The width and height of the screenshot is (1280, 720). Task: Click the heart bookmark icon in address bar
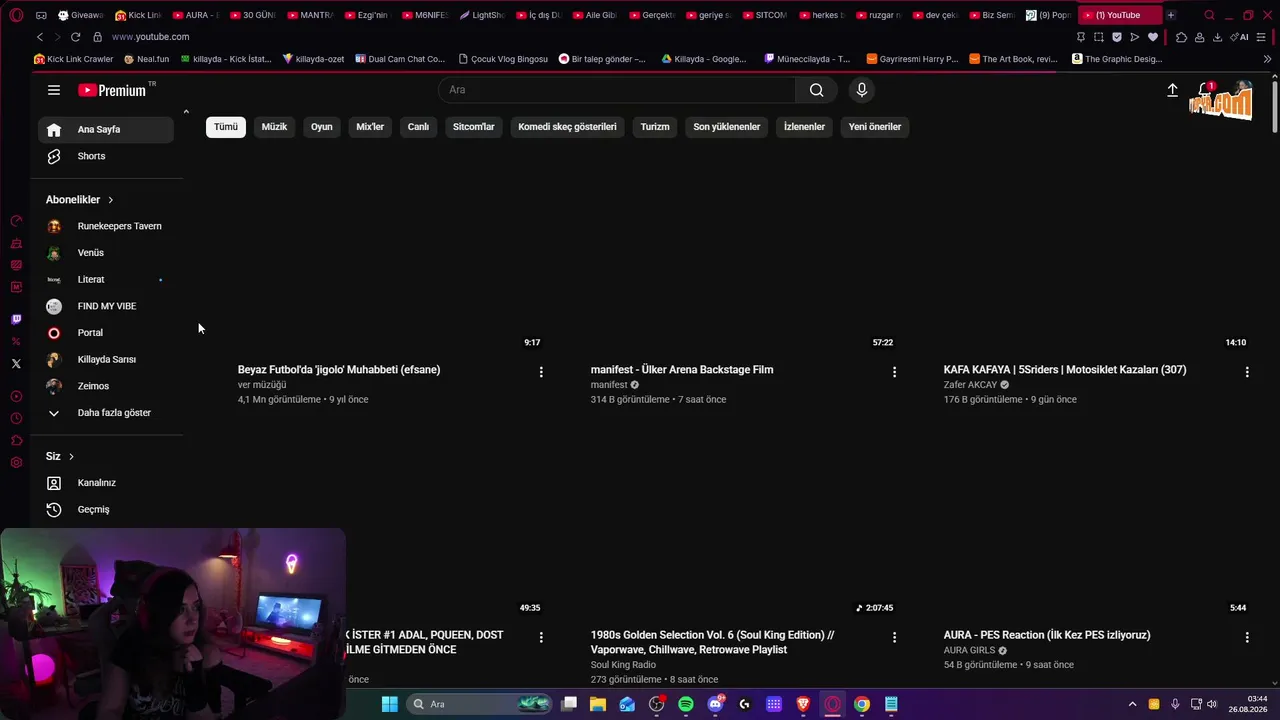tap(1152, 37)
